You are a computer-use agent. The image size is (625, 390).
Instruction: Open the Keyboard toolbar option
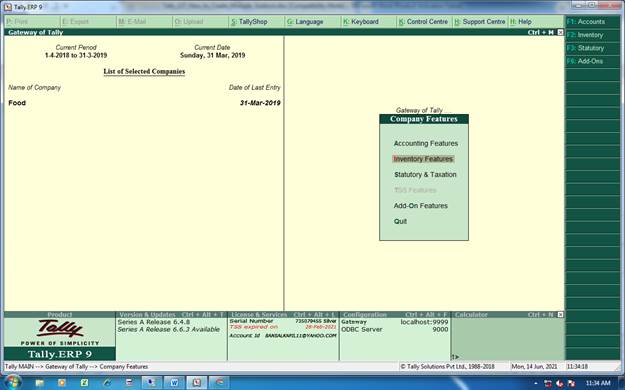click(361, 22)
